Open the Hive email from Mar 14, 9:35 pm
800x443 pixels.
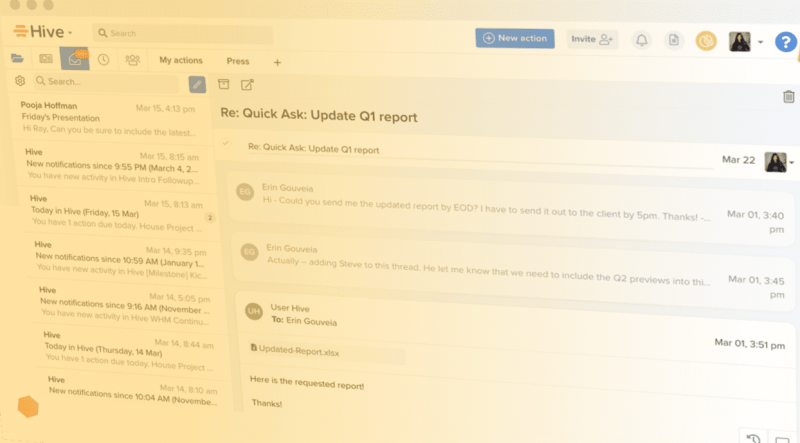(x=121, y=259)
